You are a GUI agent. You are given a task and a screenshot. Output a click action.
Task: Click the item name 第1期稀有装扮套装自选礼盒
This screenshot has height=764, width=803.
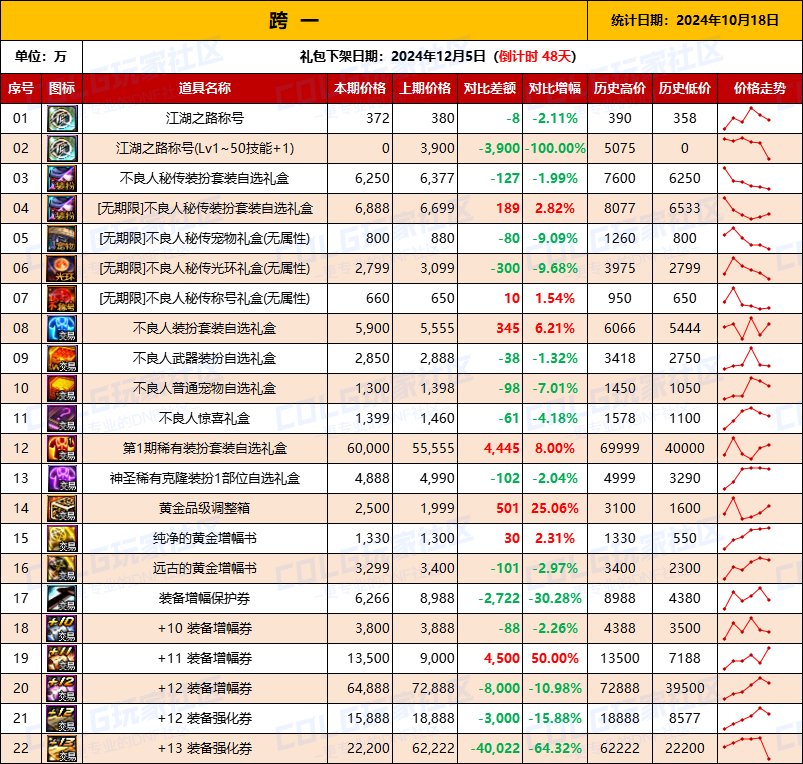pos(205,448)
